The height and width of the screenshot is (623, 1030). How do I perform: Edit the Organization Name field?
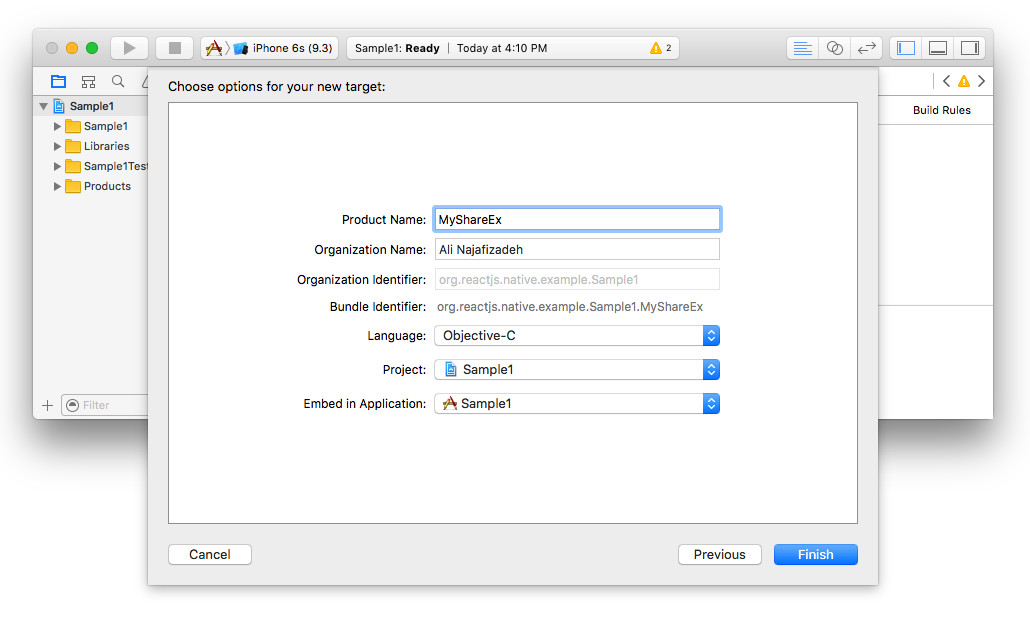[x=577, y=250]
